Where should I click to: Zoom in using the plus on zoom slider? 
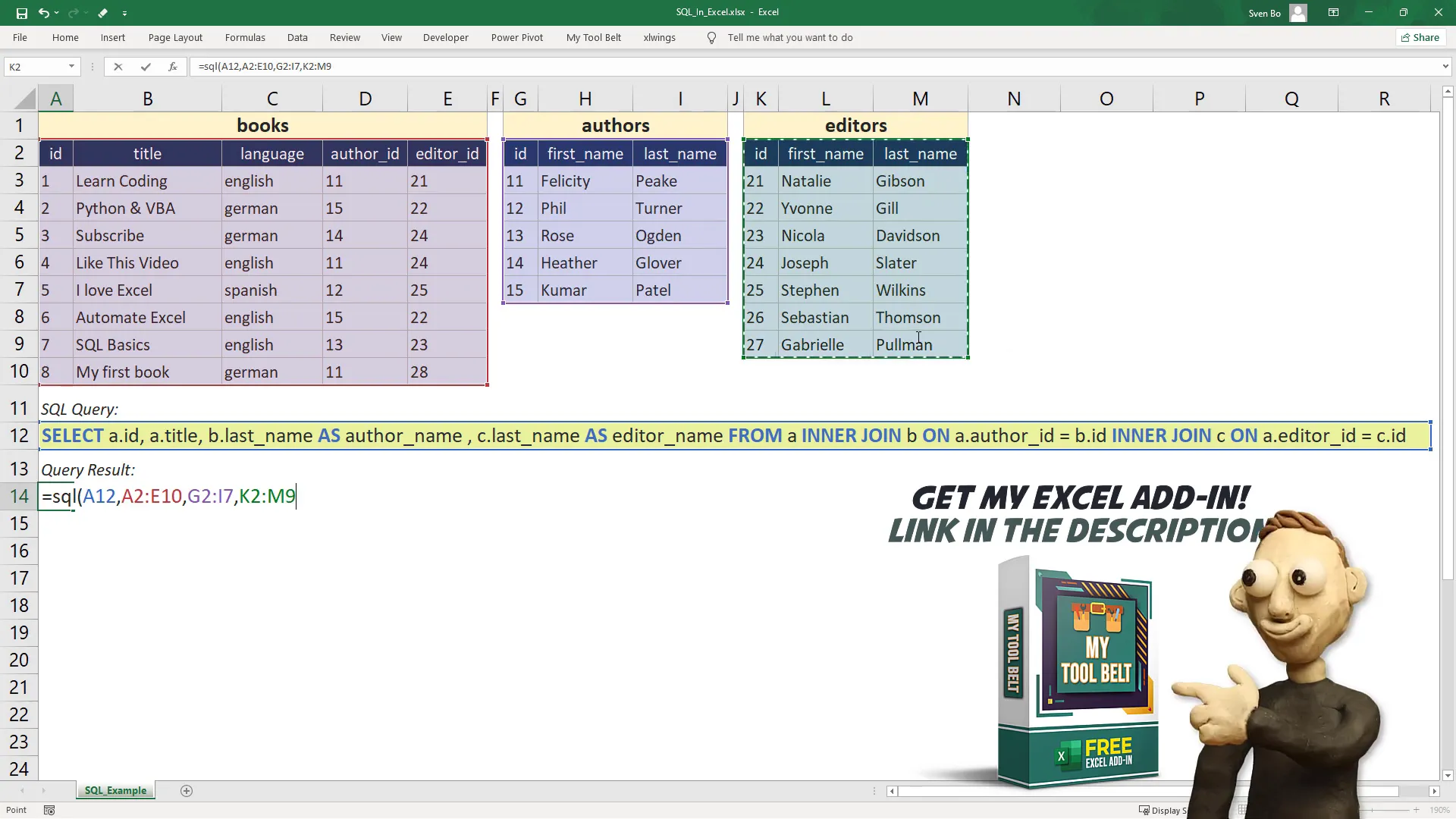(1417, 810)
